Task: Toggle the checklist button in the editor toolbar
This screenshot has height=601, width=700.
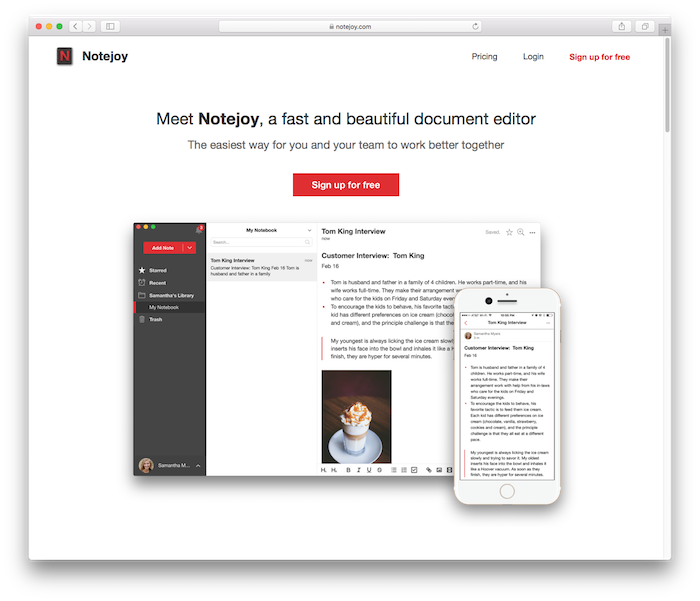Action: tap(414, 469)
